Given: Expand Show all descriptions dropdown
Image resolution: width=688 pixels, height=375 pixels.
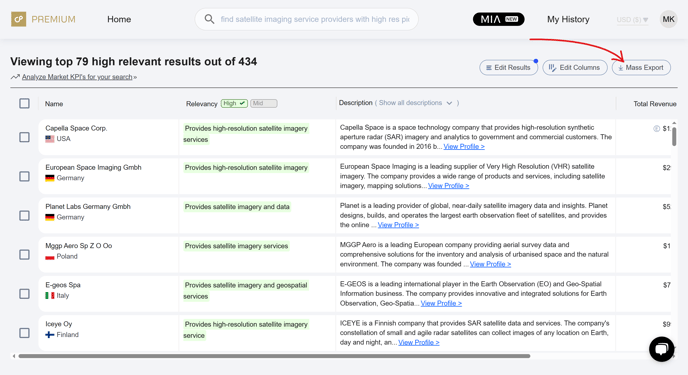Looking at the screenshot, I should [415, 103].
